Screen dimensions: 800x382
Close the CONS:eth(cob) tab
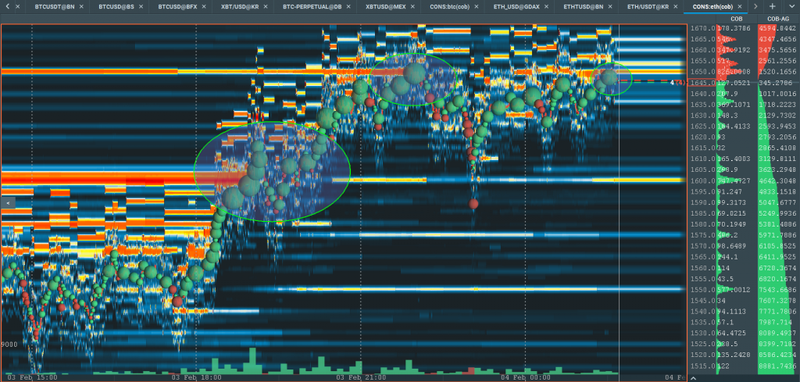pyautogui.click(x=741, y=7)
